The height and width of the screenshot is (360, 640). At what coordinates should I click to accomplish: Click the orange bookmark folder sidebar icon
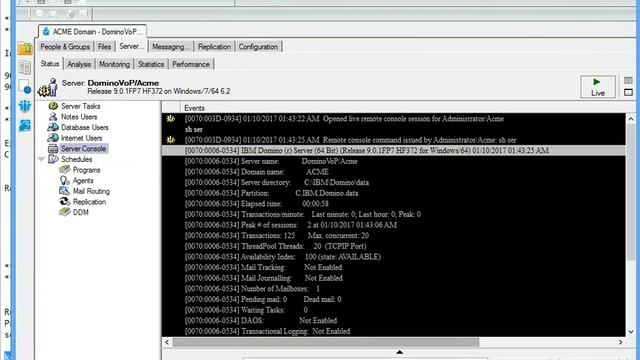25,48
